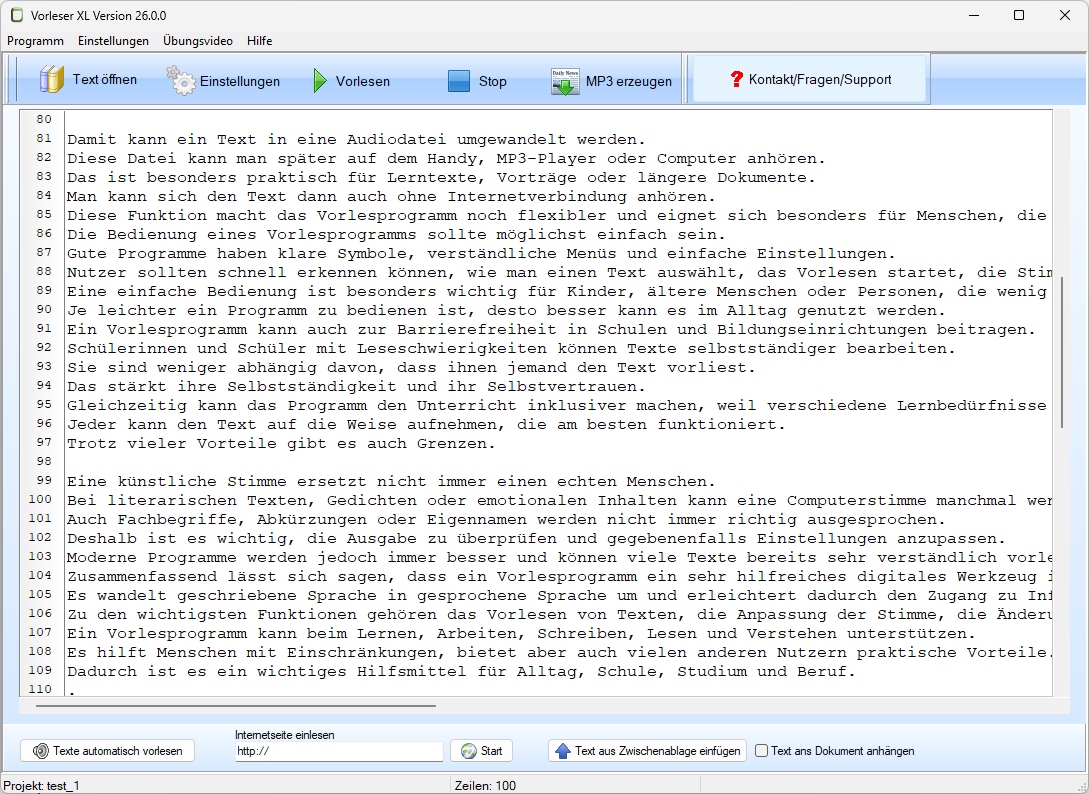Start reading with green play icon

tap(319, 81)
